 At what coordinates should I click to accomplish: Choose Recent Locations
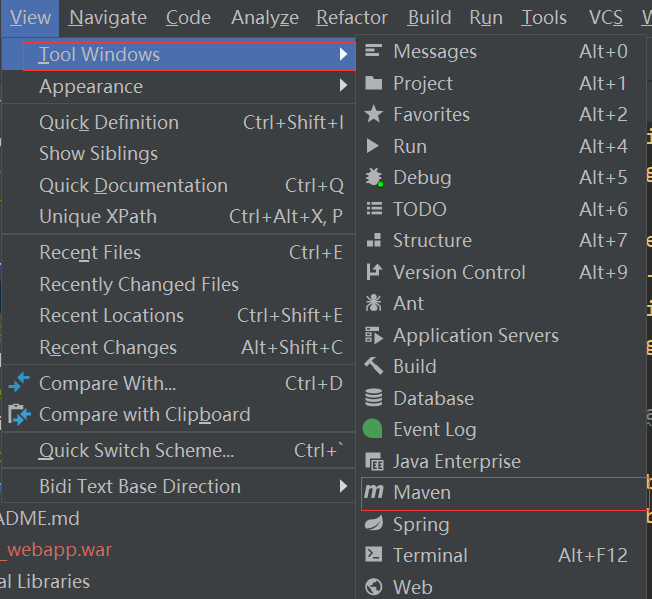(x=179, y=316)
